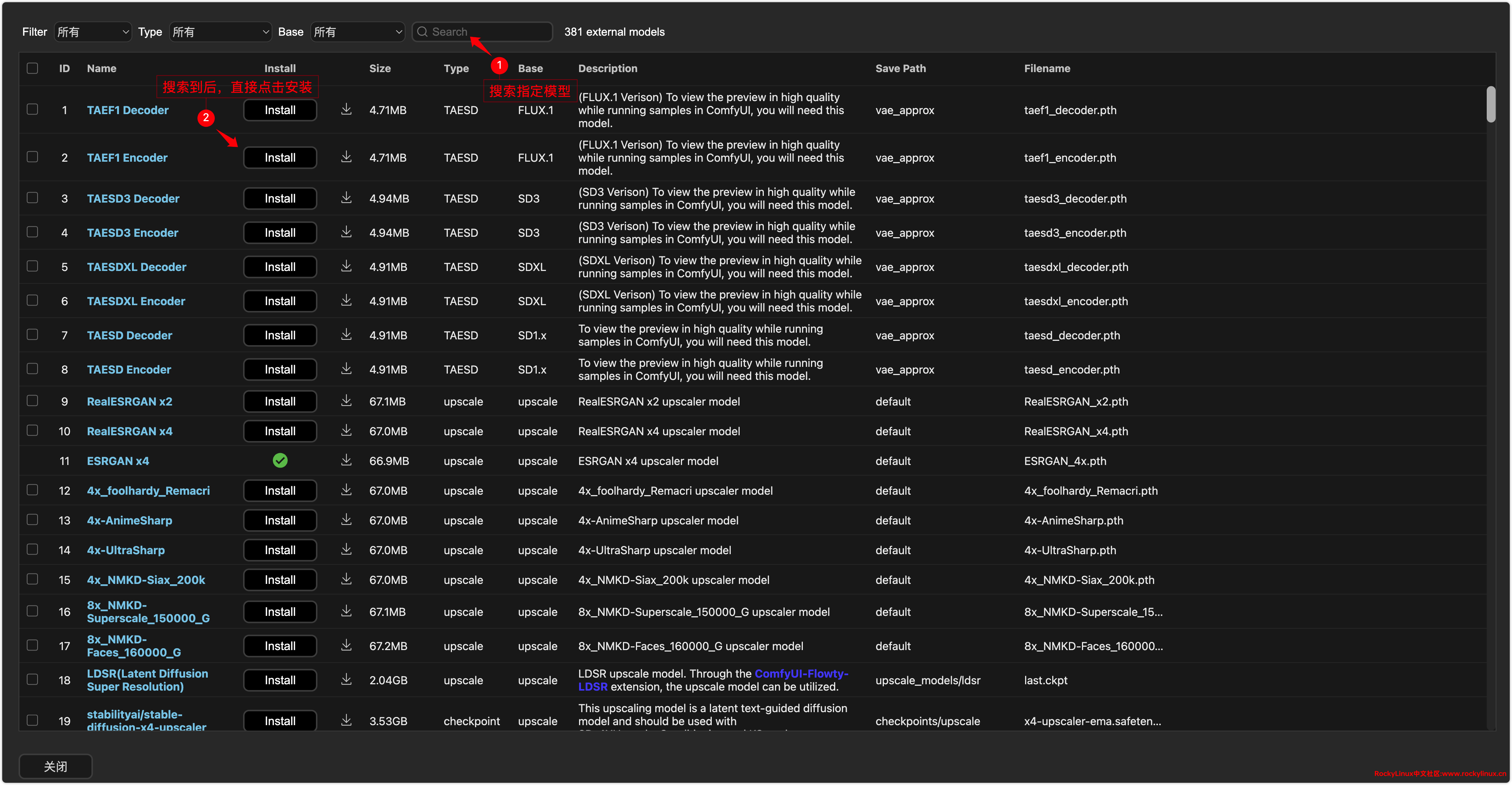
Task: Open the Base dropdown
Action: click(358, 32)
